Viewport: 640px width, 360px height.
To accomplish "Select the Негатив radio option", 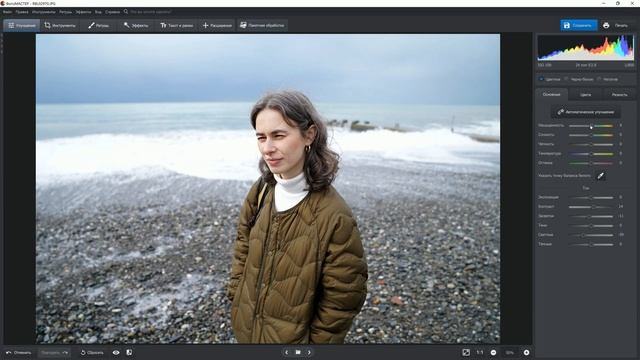I will click(x=608, y=79).
